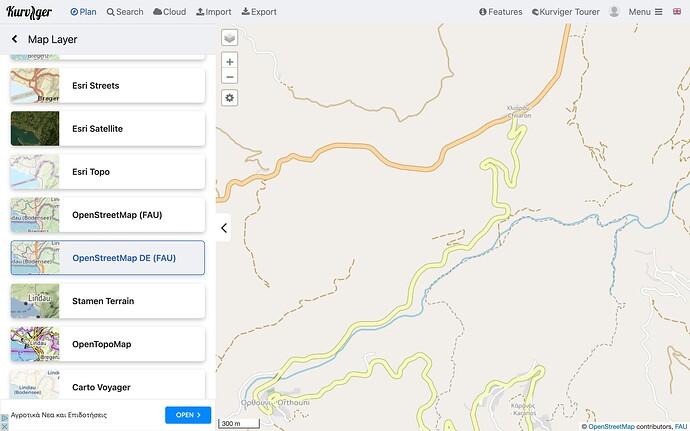Open the FAU attribution link
The image size is (690, 431).
tap(680, 426)
